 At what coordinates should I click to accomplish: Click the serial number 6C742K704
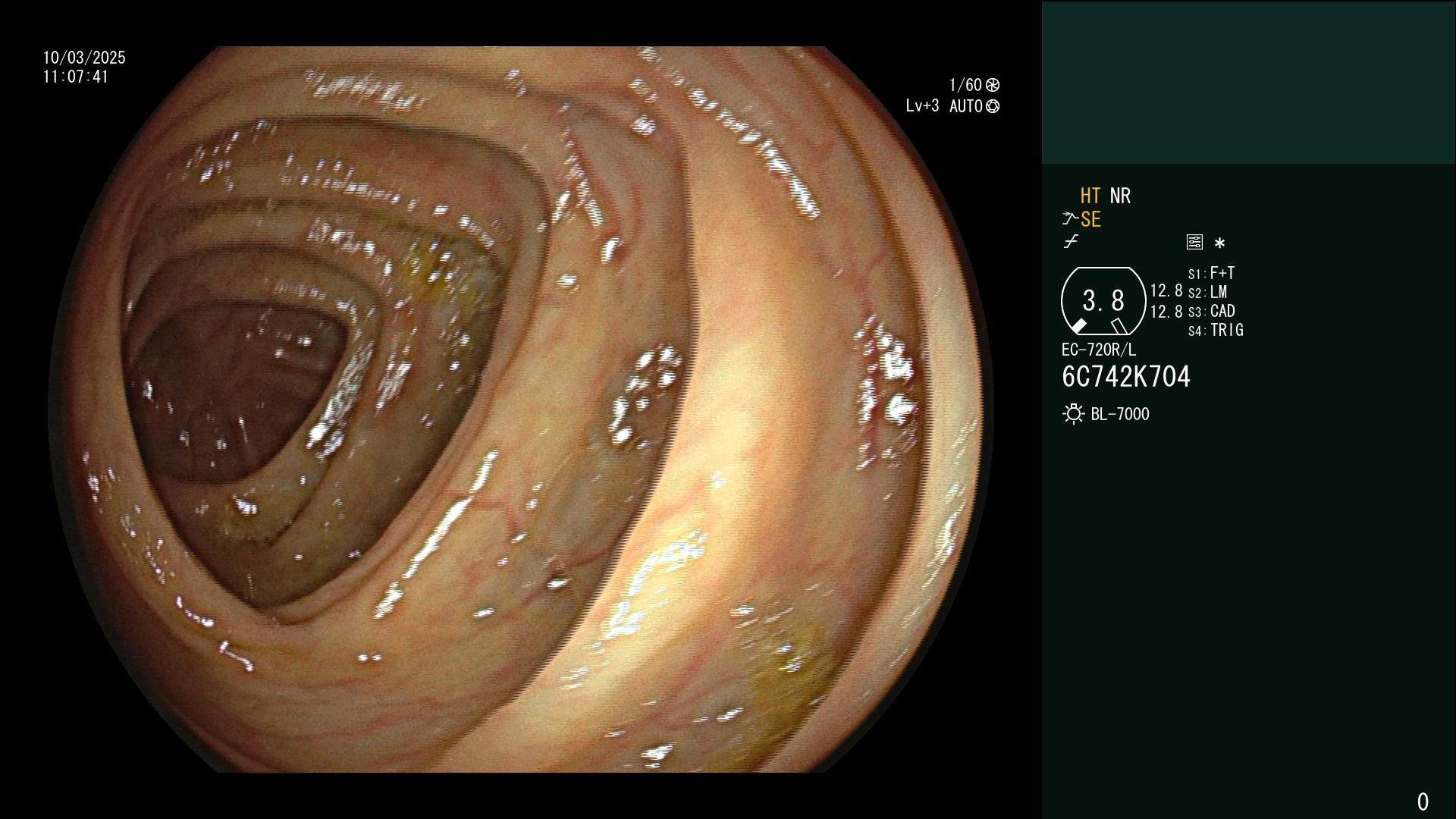(1126, 377)
